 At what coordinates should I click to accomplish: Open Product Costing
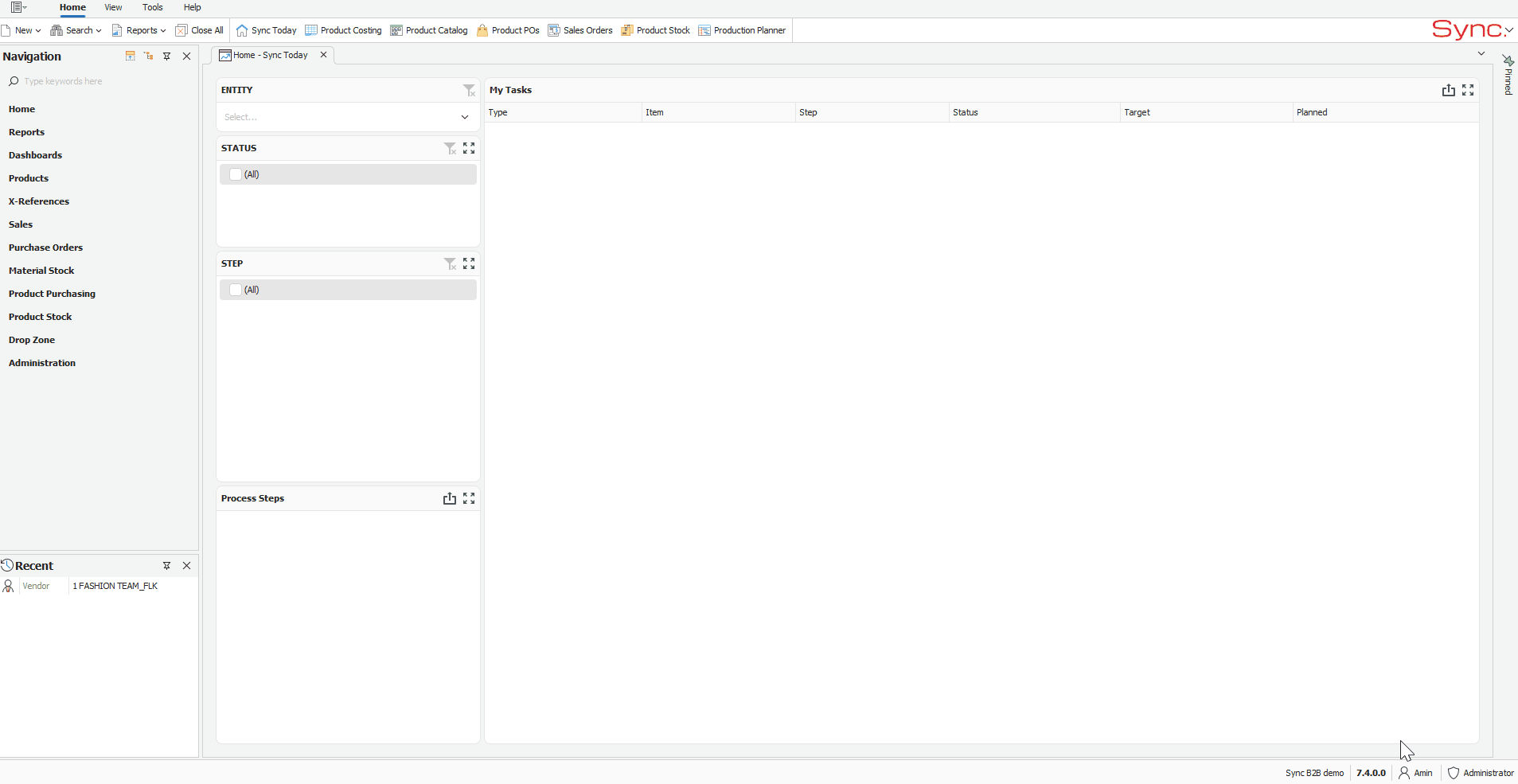pos(343,30)
